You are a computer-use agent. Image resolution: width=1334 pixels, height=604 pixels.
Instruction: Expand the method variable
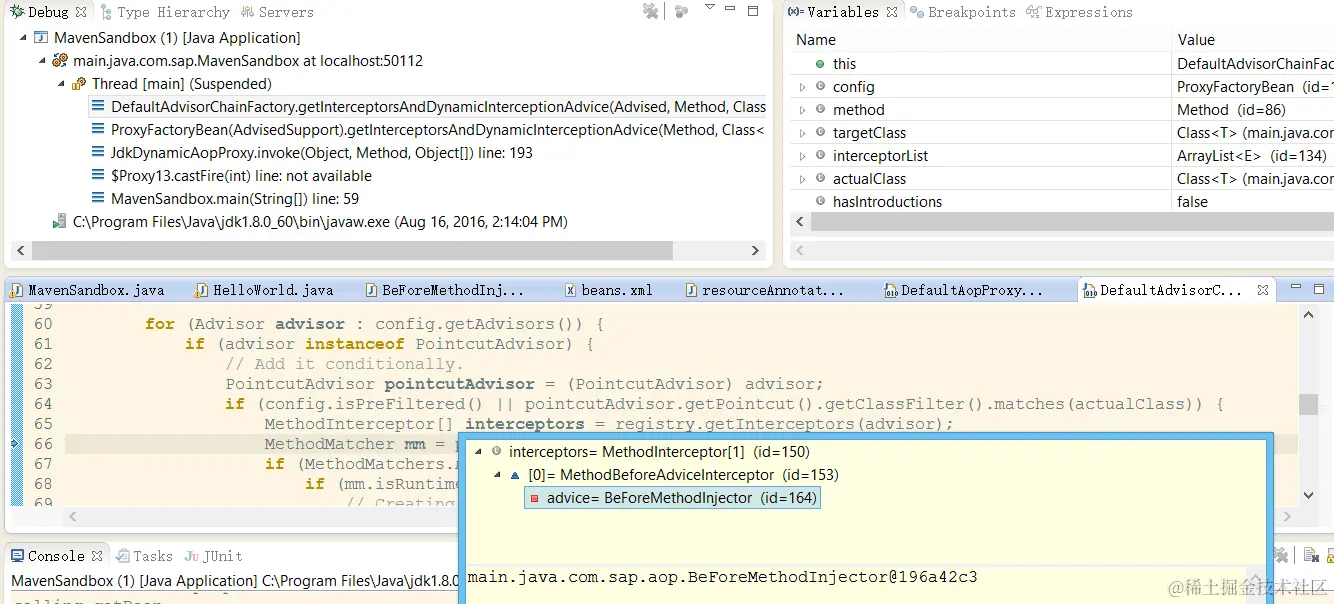[802, 110]
